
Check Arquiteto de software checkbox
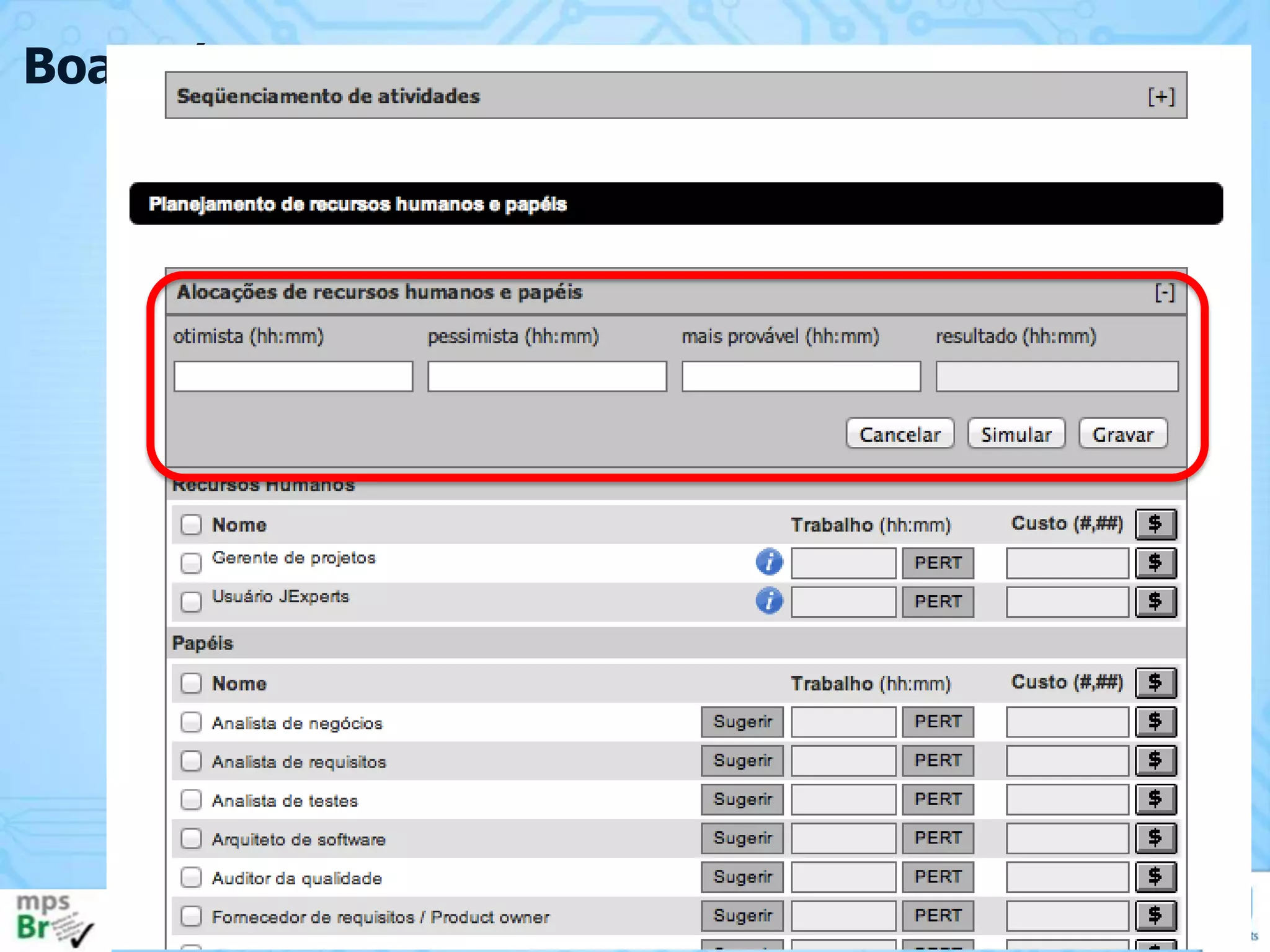(x=191, y=839)
